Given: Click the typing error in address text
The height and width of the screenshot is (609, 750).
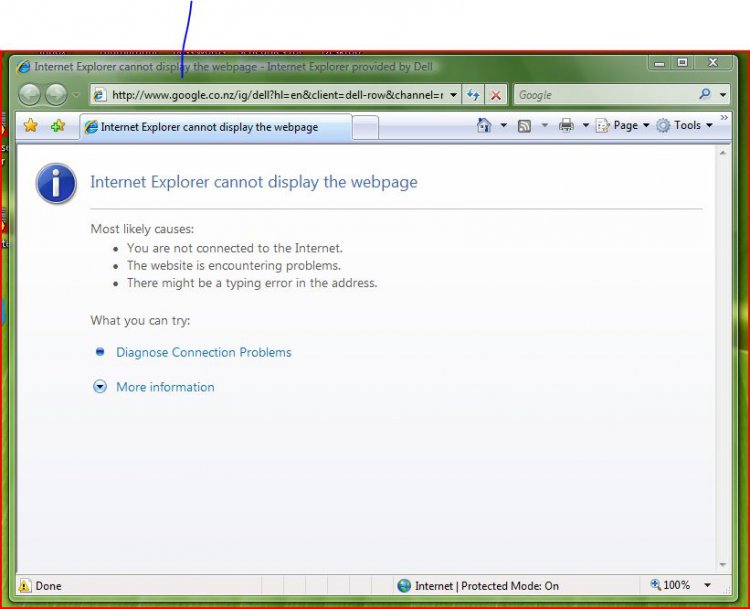Looking at the screenshot, I should coord(252,283).
